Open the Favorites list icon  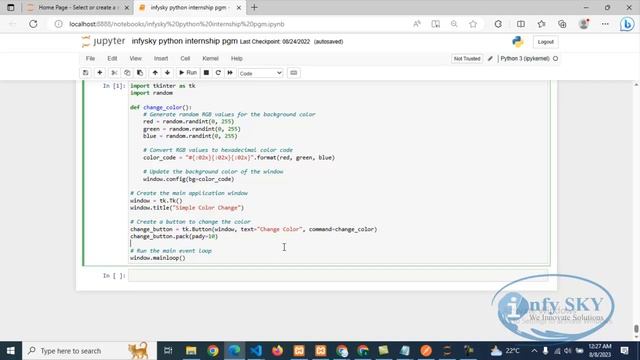pos(542,24)
